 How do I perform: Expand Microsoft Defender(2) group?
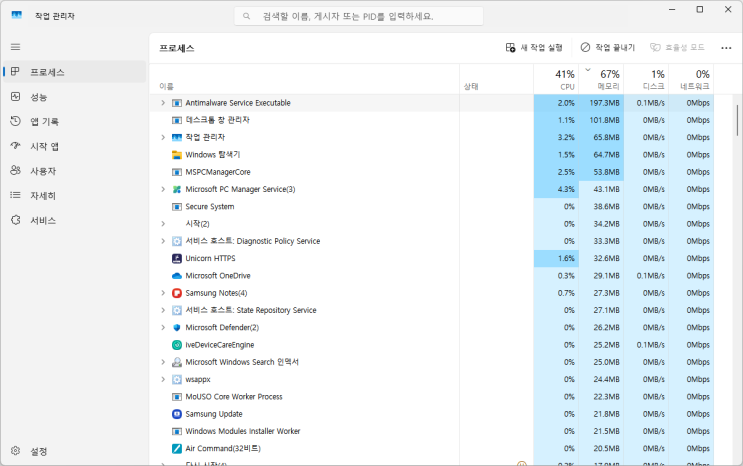pos(163,328)
